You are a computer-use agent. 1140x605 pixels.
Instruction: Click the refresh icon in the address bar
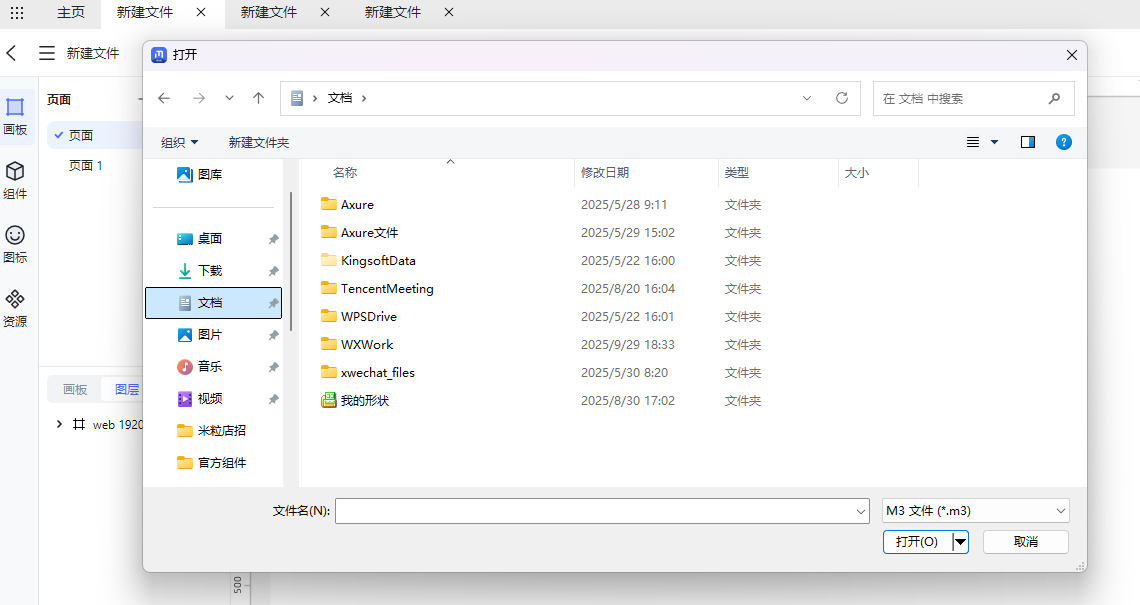click(x=841, y=98)
